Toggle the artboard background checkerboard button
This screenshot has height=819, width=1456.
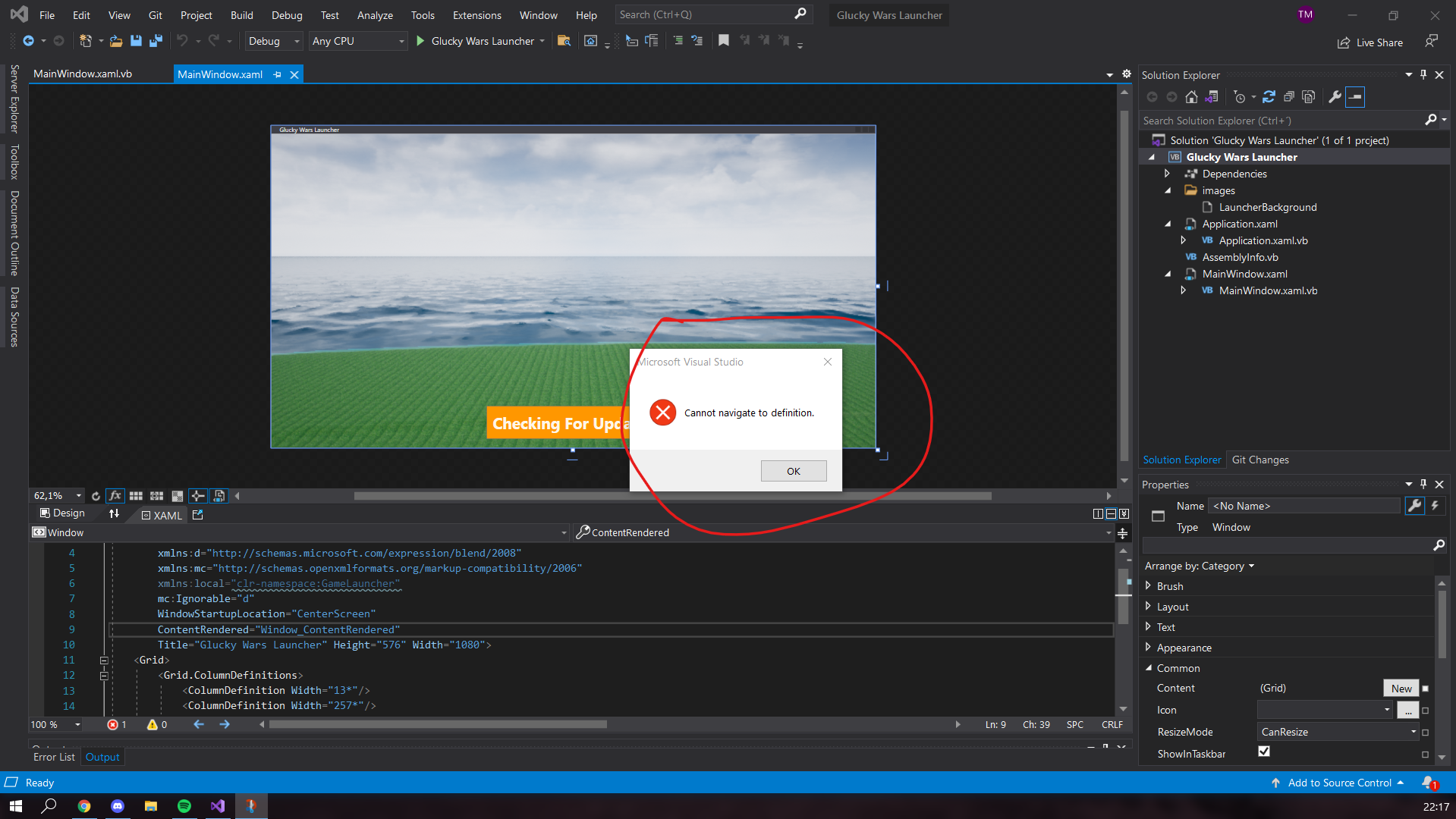pos(178,496)
